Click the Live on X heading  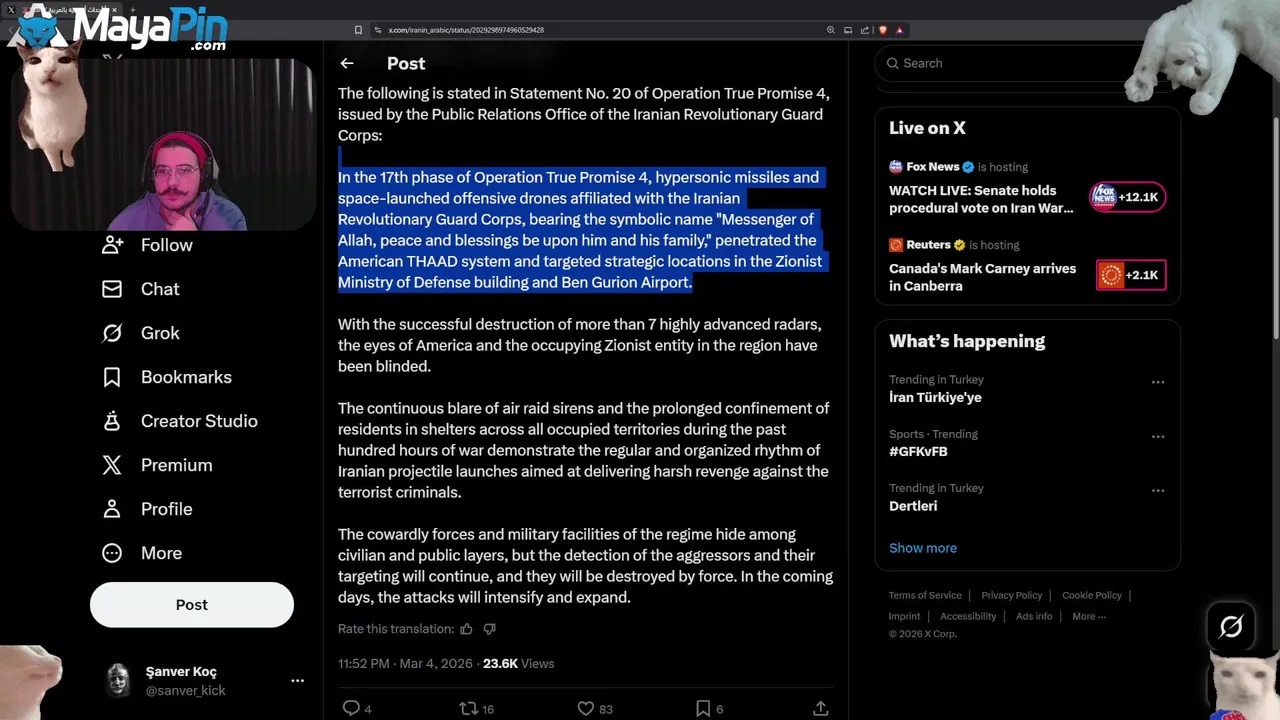(927, 128)
